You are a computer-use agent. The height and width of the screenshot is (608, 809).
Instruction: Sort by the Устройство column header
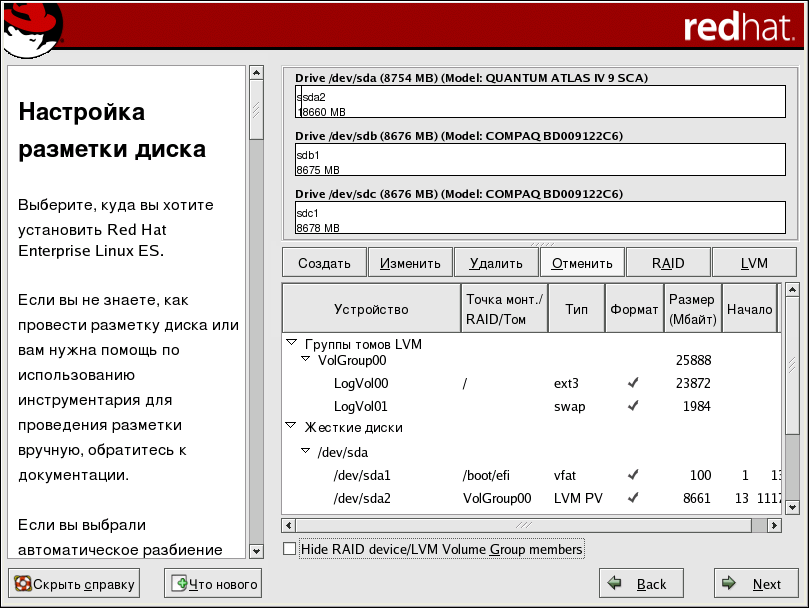[x=371, y=309]
